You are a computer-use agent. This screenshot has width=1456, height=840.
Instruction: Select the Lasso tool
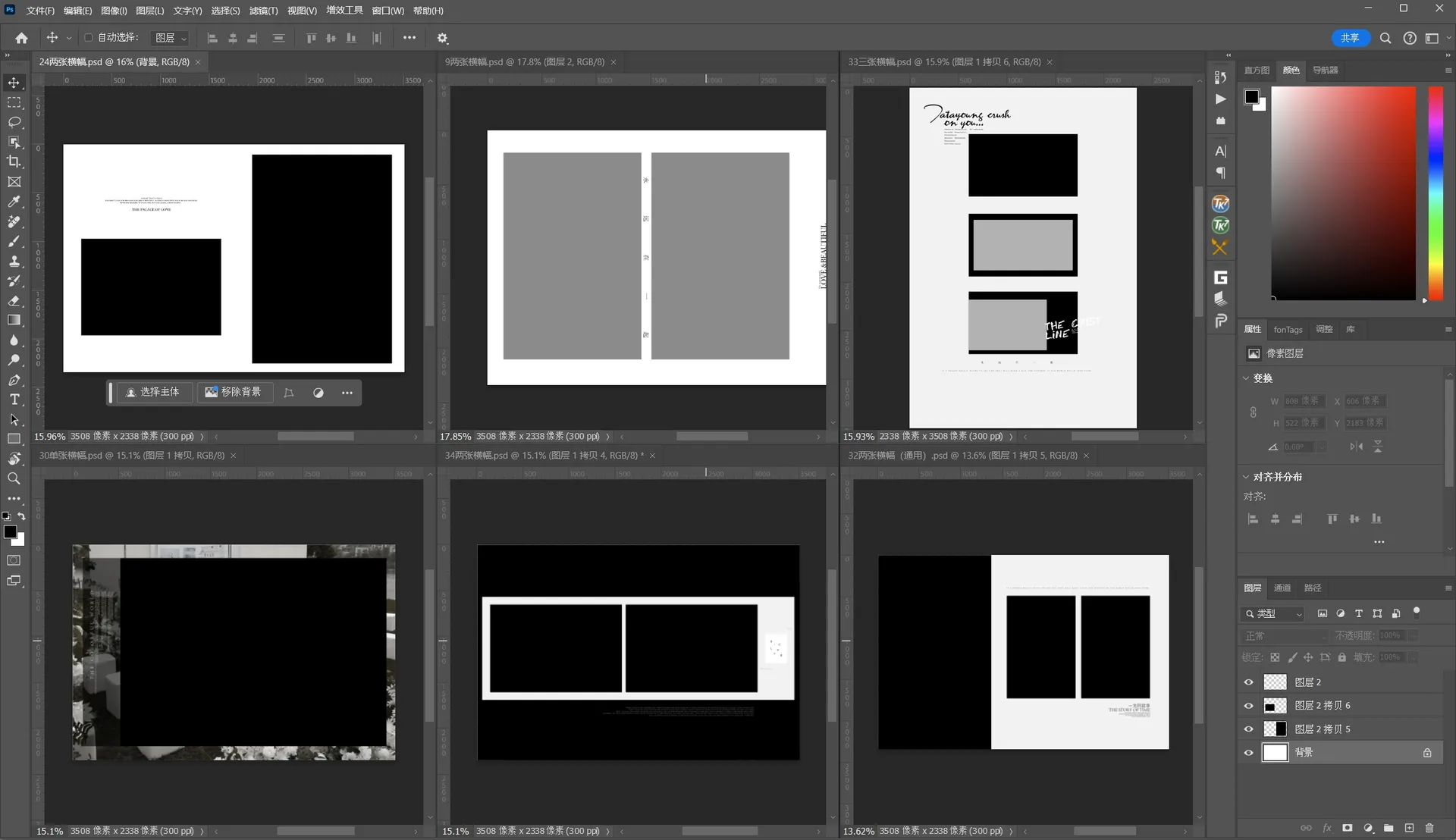[14, 122]
